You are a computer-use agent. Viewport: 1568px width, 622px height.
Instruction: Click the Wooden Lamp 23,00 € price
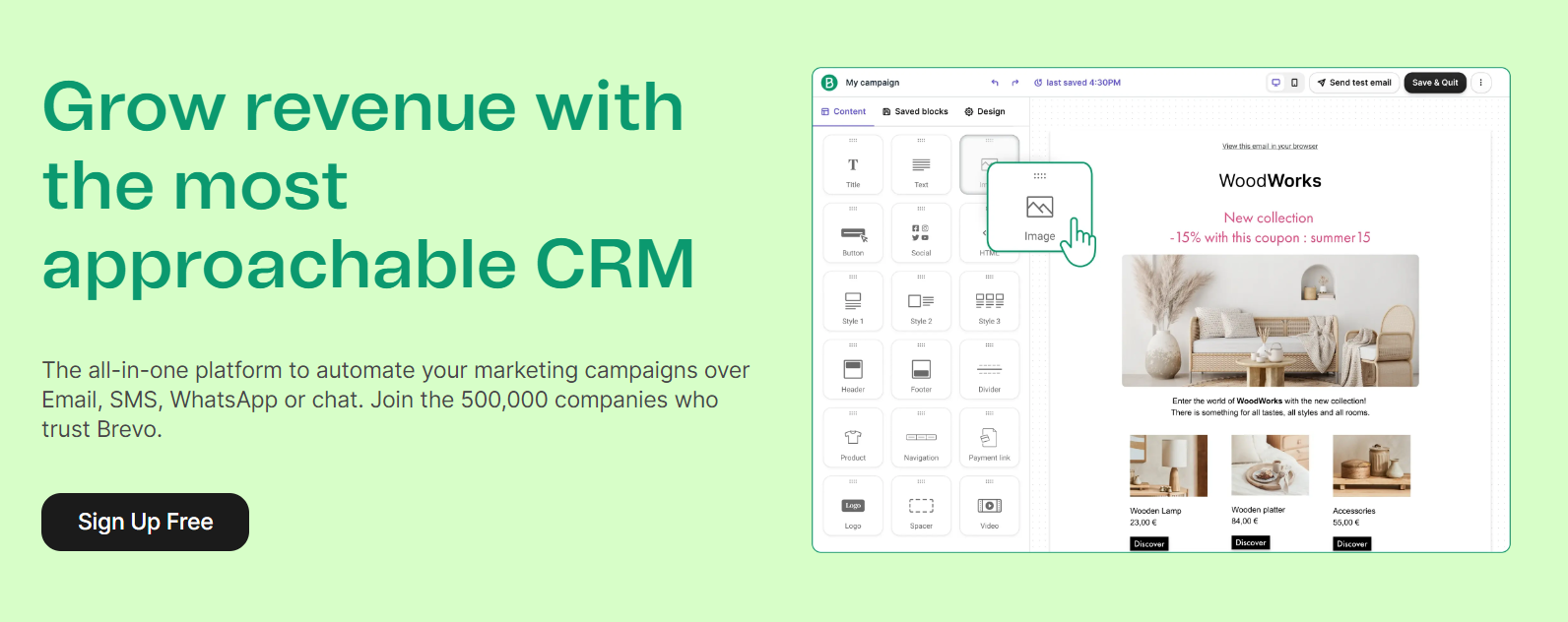click(x=1143, y=523)
